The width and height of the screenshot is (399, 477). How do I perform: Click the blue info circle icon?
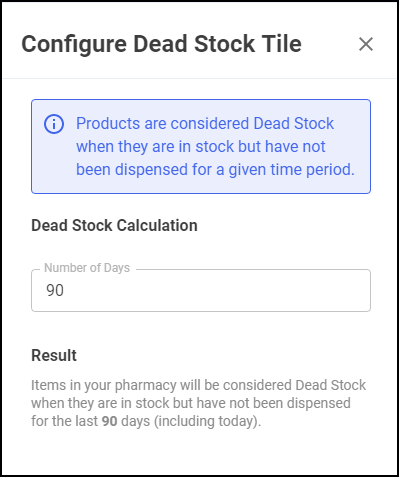coord(54,124)
